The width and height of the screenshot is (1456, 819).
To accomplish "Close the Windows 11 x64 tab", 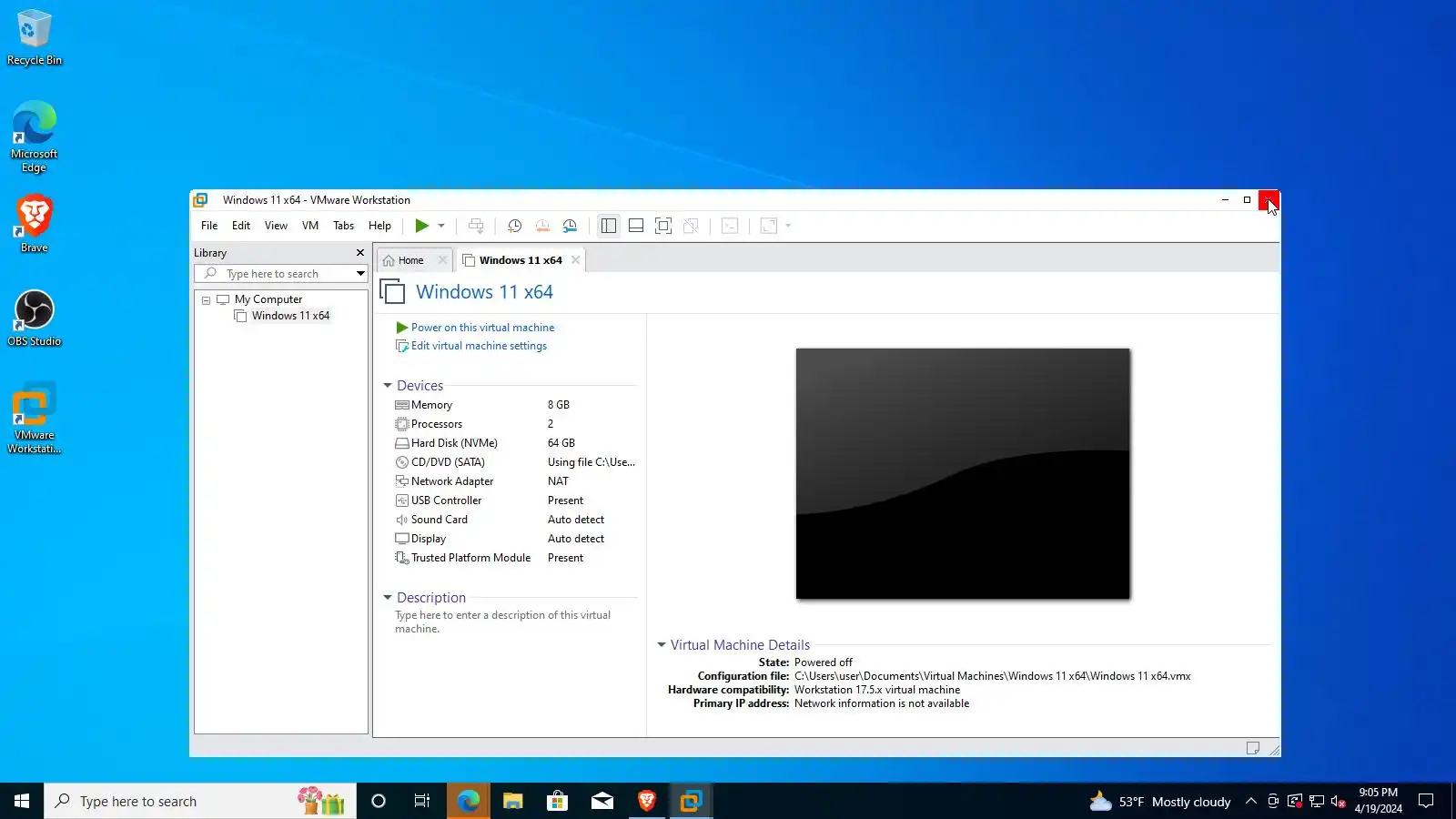I will point(576,260).
